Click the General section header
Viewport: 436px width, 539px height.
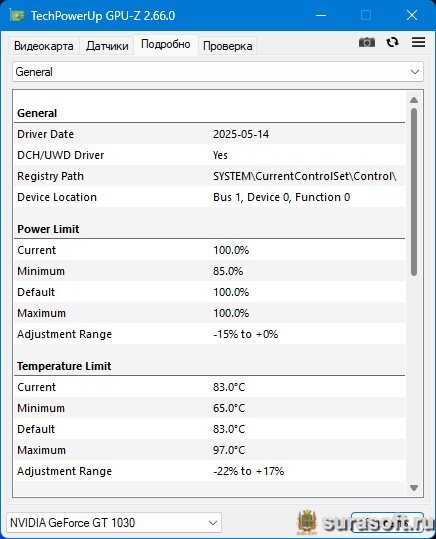(x=37, y=113)
